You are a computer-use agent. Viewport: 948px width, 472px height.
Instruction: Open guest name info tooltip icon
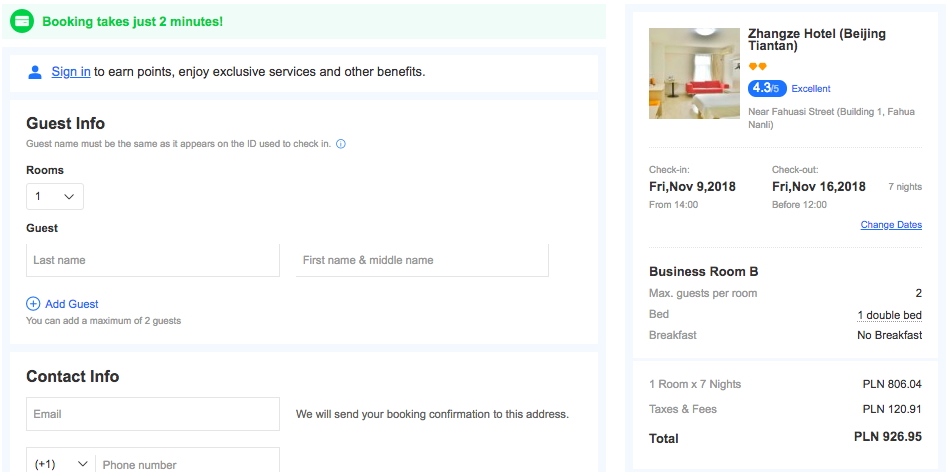click(340, 144)
